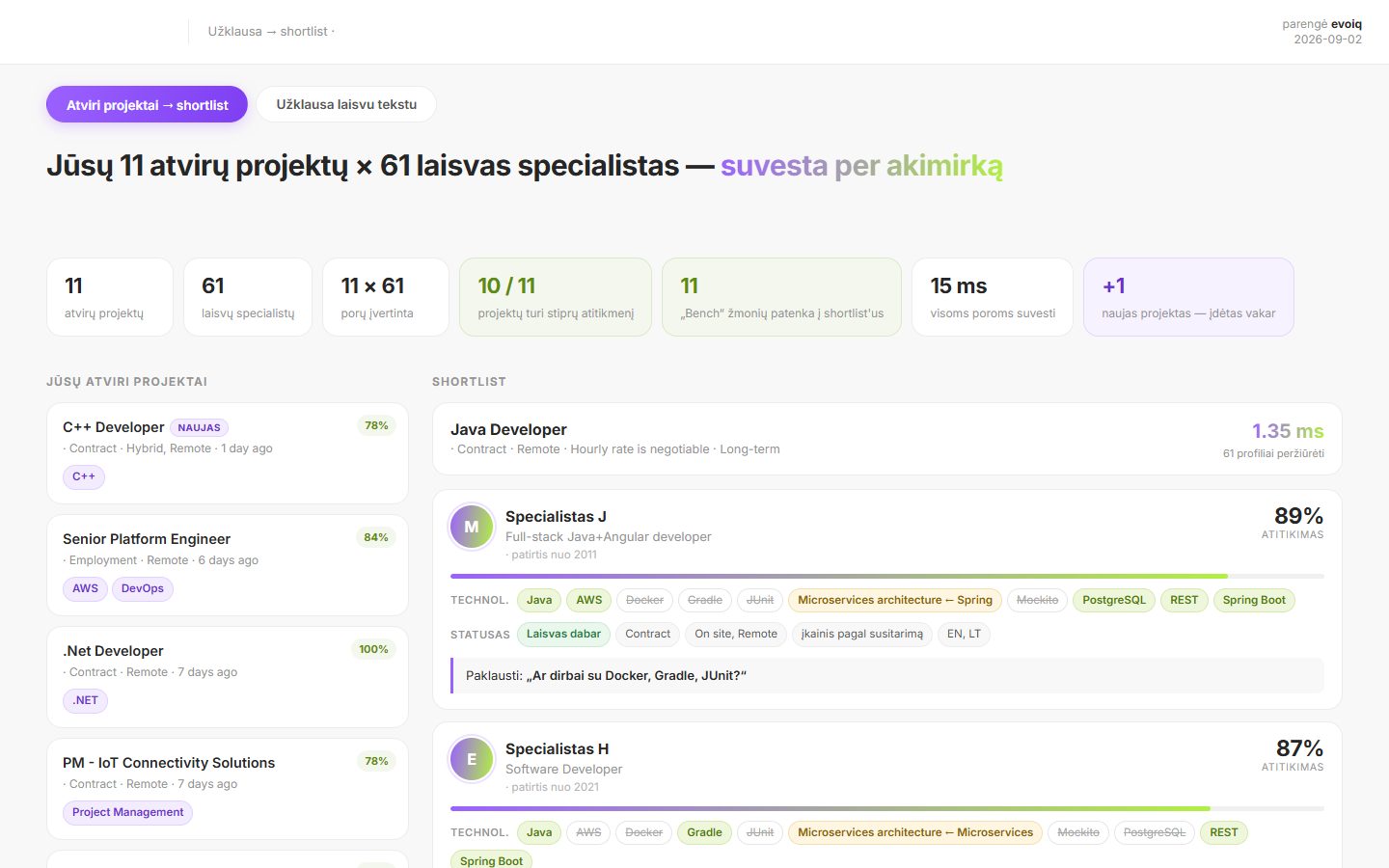Click the "EN, LT" languages chip

(964, 634)
